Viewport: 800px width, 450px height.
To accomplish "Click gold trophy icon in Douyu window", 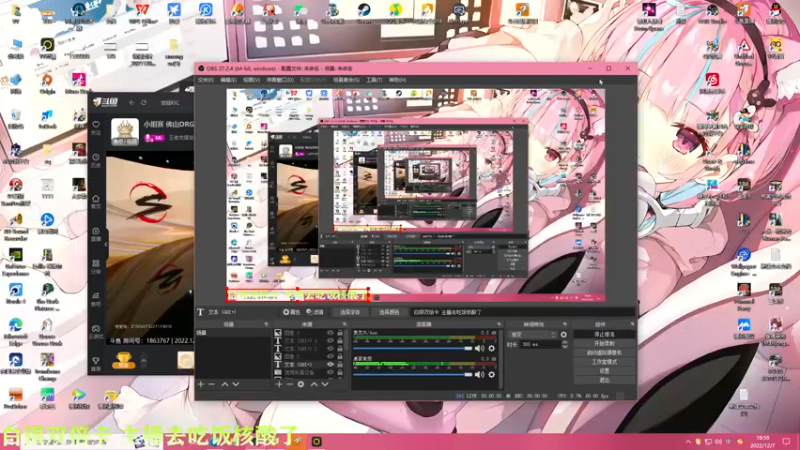I will pos(123,360).
